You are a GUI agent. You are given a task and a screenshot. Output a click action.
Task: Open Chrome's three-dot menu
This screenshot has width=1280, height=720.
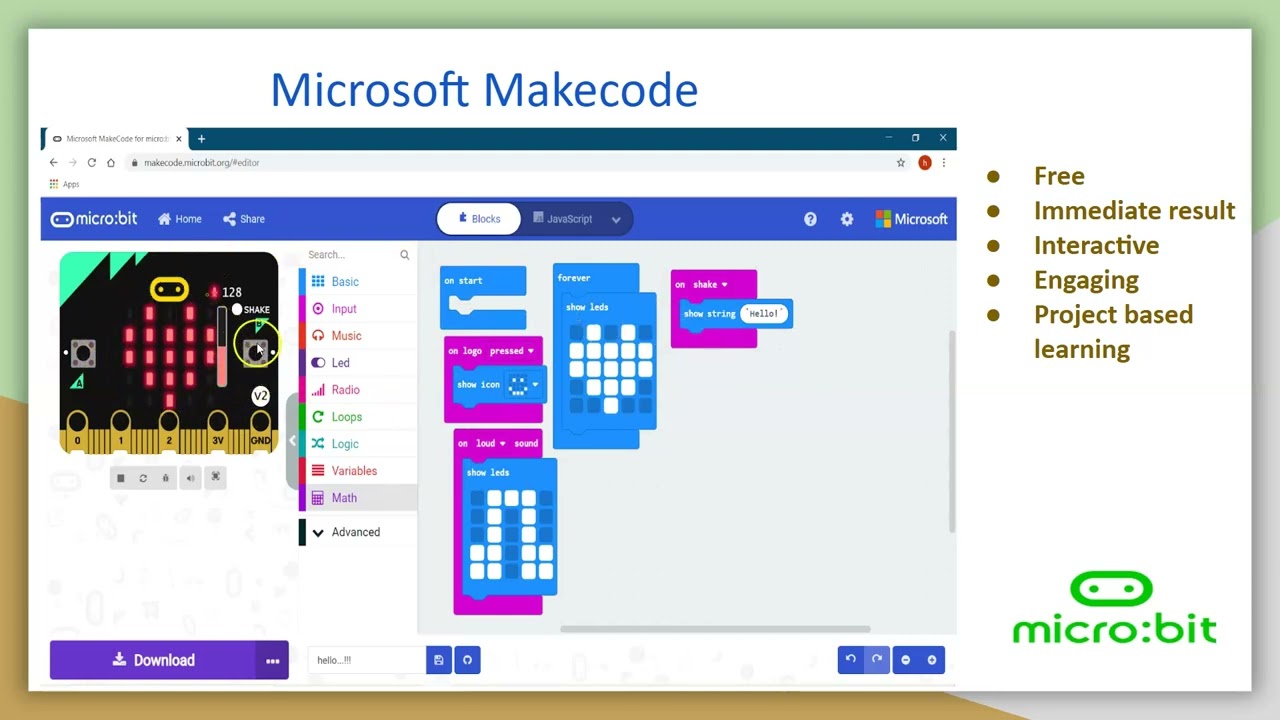tap(943, 162)
